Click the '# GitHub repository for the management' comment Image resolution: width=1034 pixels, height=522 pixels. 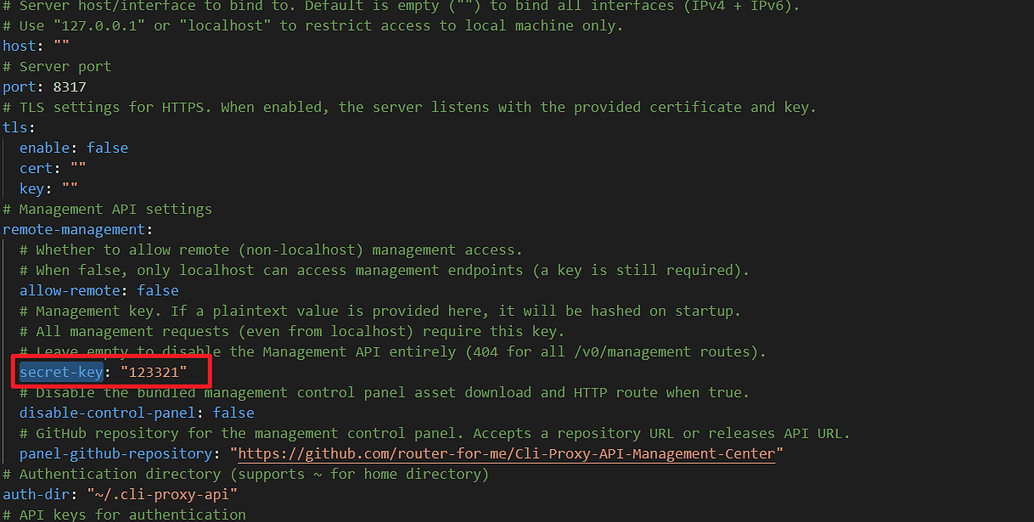point(435,434)
